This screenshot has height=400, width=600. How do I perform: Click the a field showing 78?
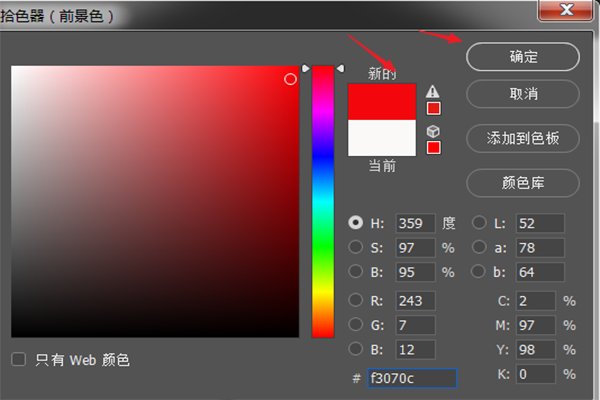click(x=540, y=248)
